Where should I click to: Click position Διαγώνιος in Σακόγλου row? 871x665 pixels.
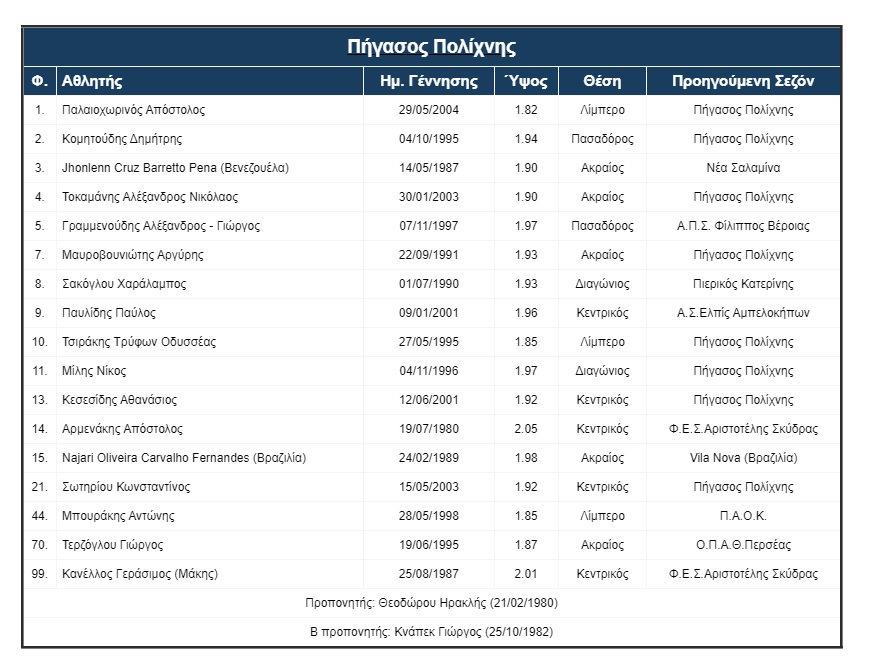(x=602, y=284)
